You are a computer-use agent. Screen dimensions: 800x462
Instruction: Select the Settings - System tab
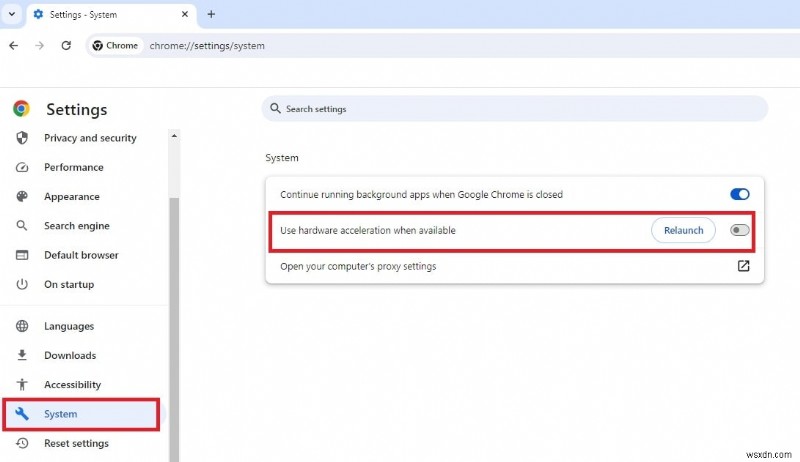[x=110, y=14]
